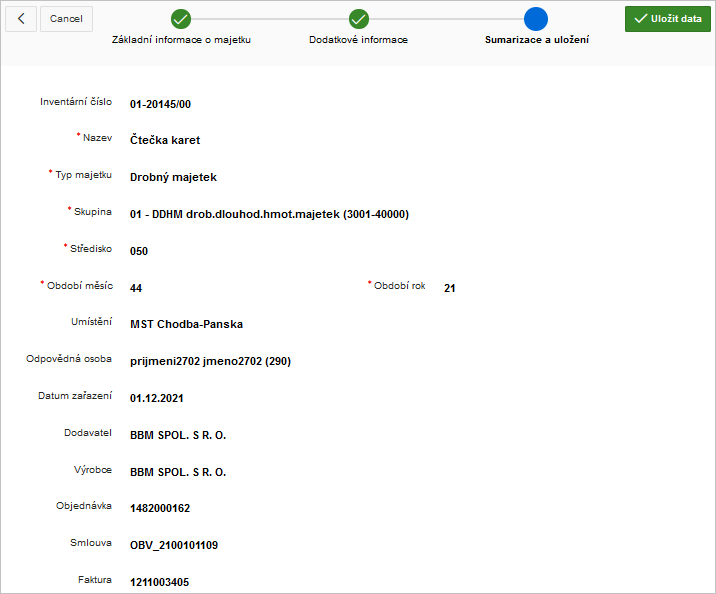Click the location value MST Chodba-Panska

click(x=186, y=324)
